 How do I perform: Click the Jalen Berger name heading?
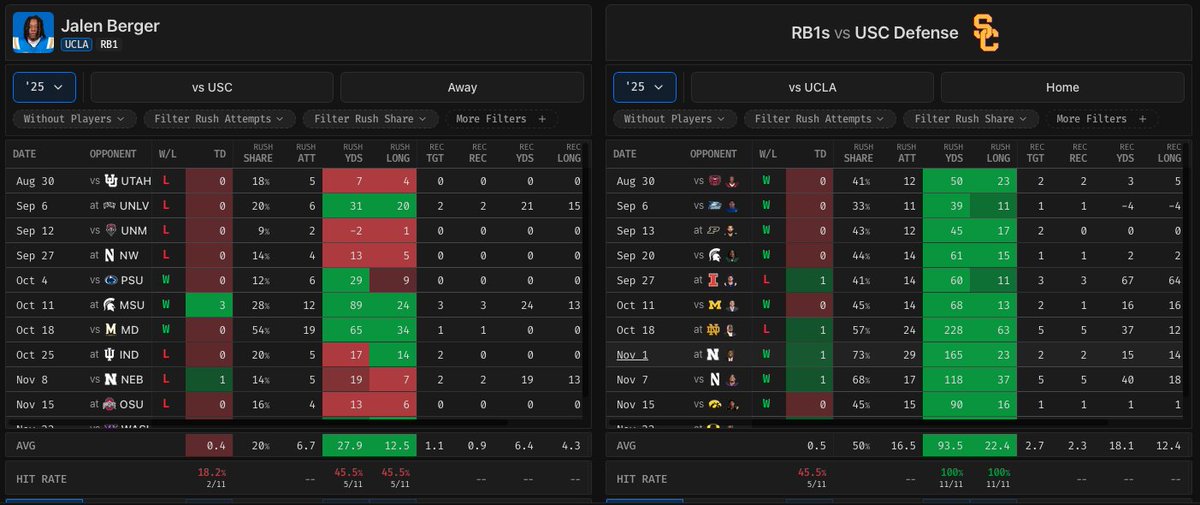point(110,25)
